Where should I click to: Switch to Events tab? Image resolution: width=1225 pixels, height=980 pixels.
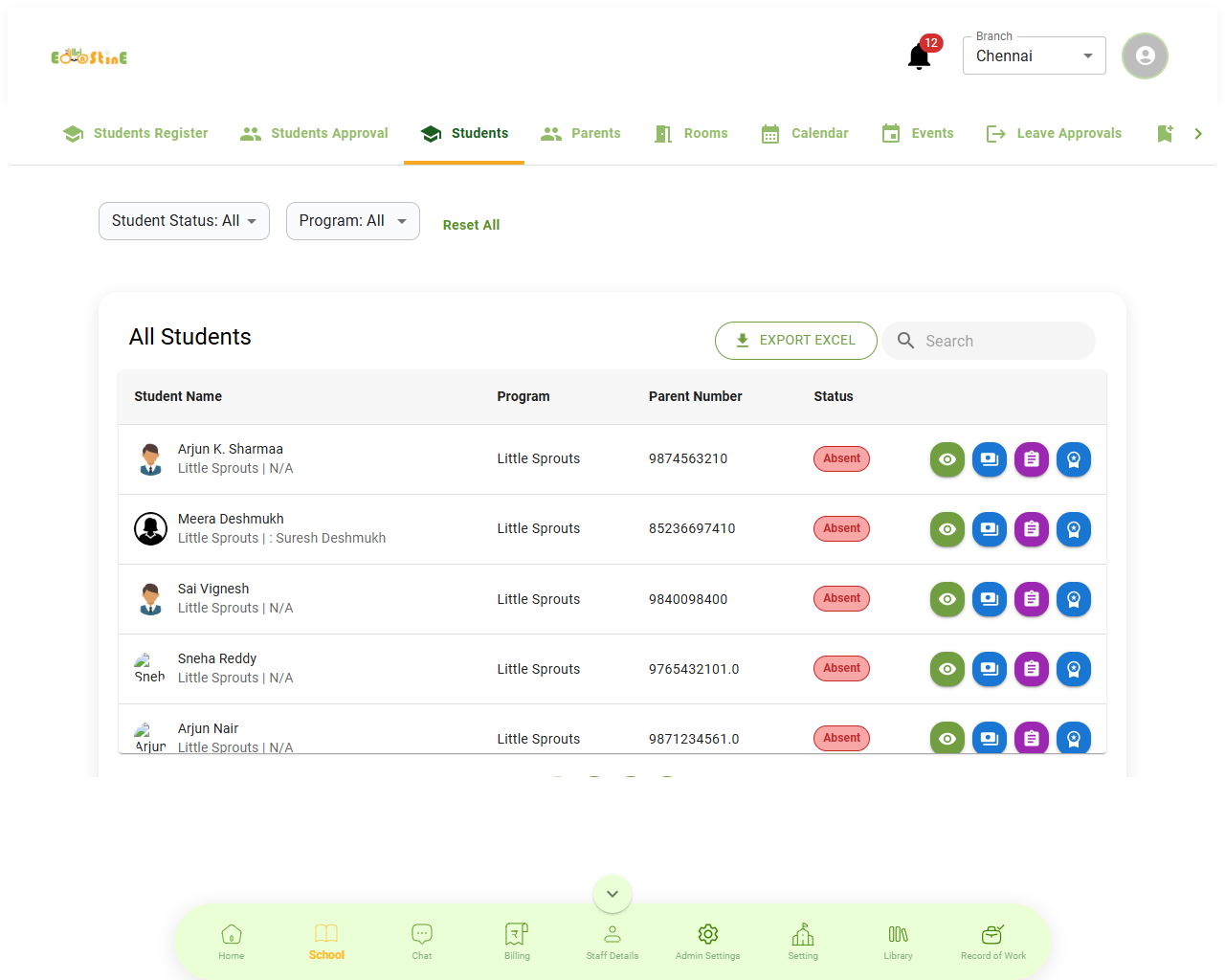pos(917,134)
